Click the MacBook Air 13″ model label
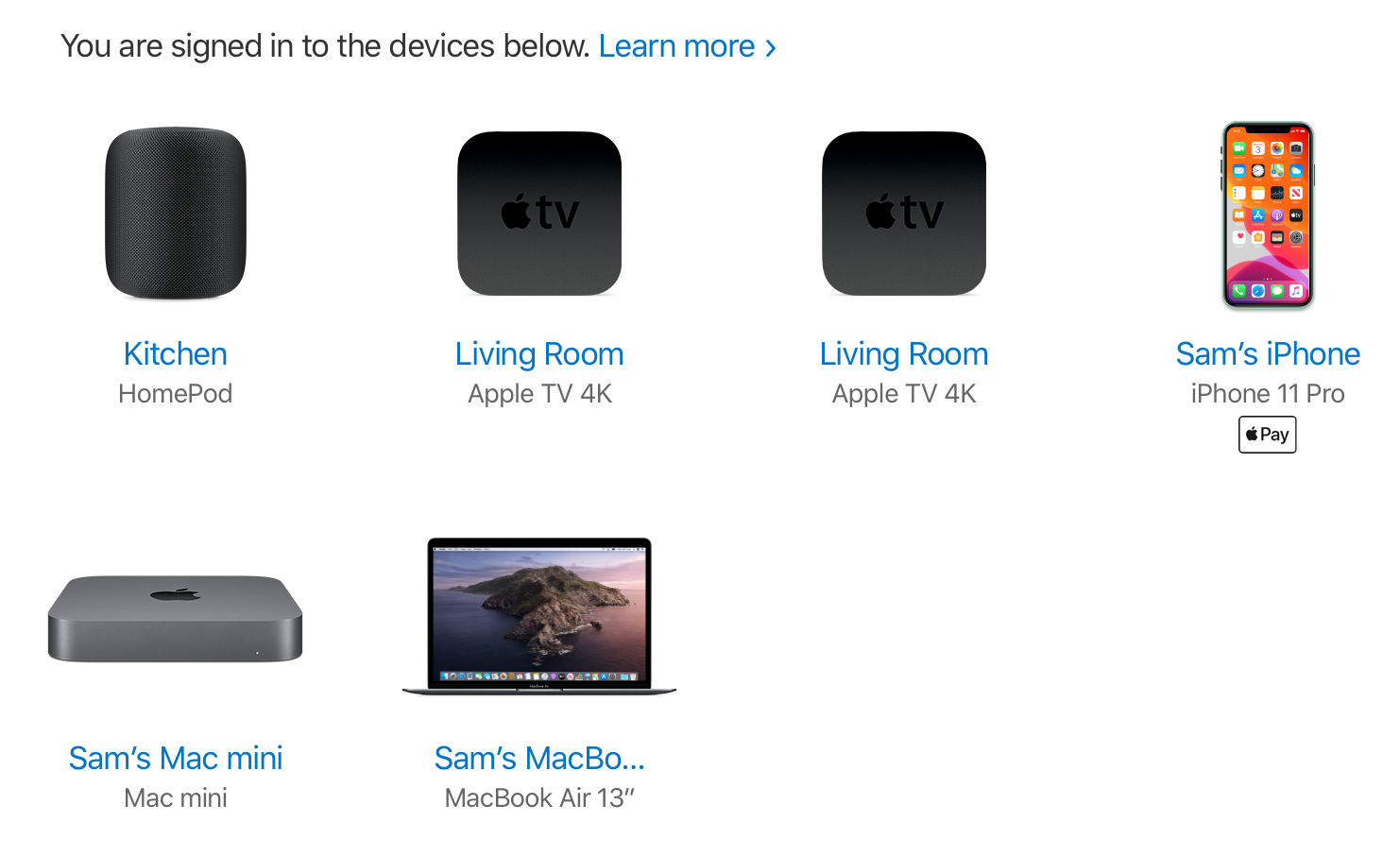This screenshot has width=1400, height=856. tap(539, 798)
